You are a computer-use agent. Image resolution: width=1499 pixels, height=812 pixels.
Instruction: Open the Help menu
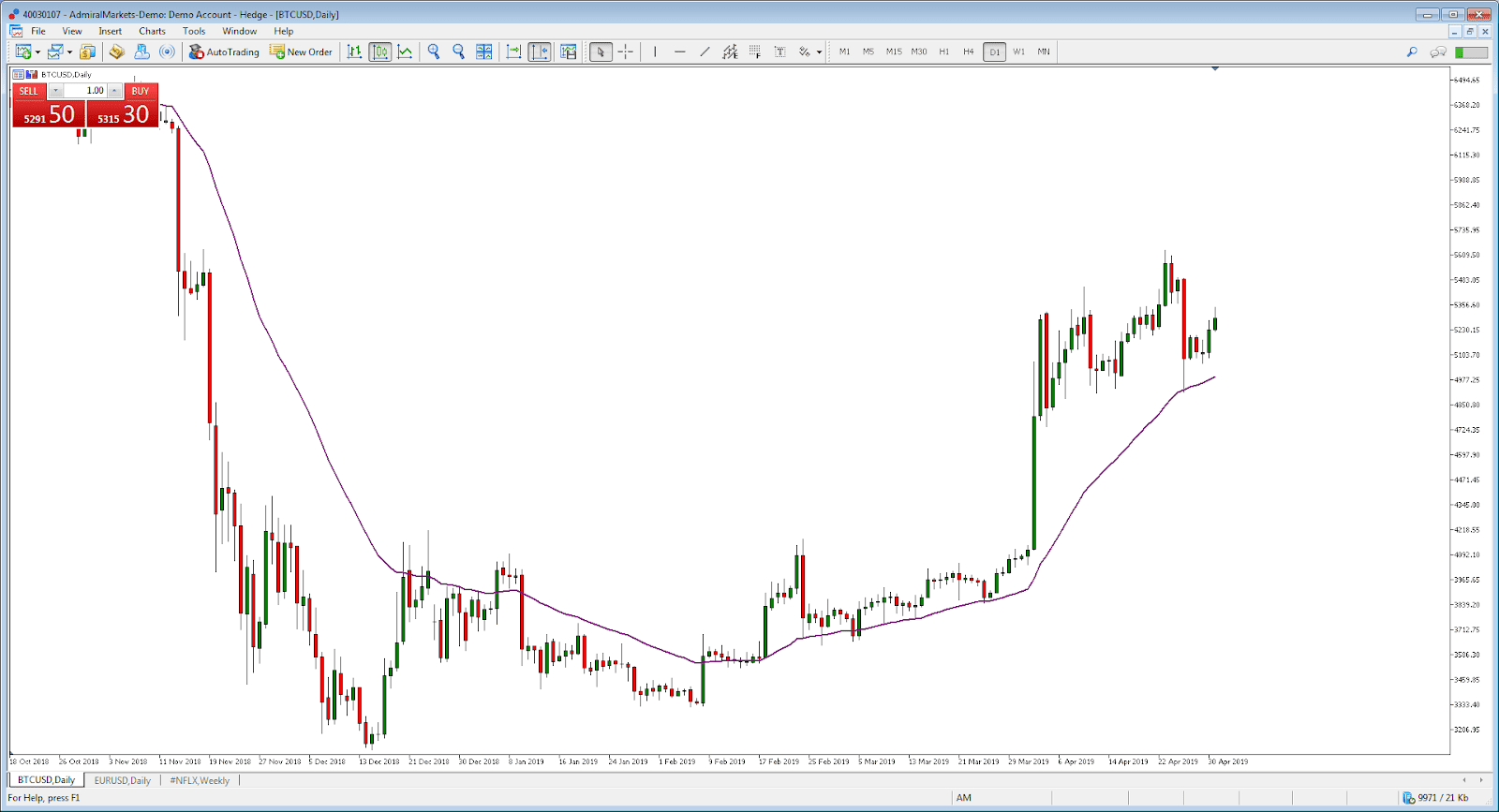point(284,31)
